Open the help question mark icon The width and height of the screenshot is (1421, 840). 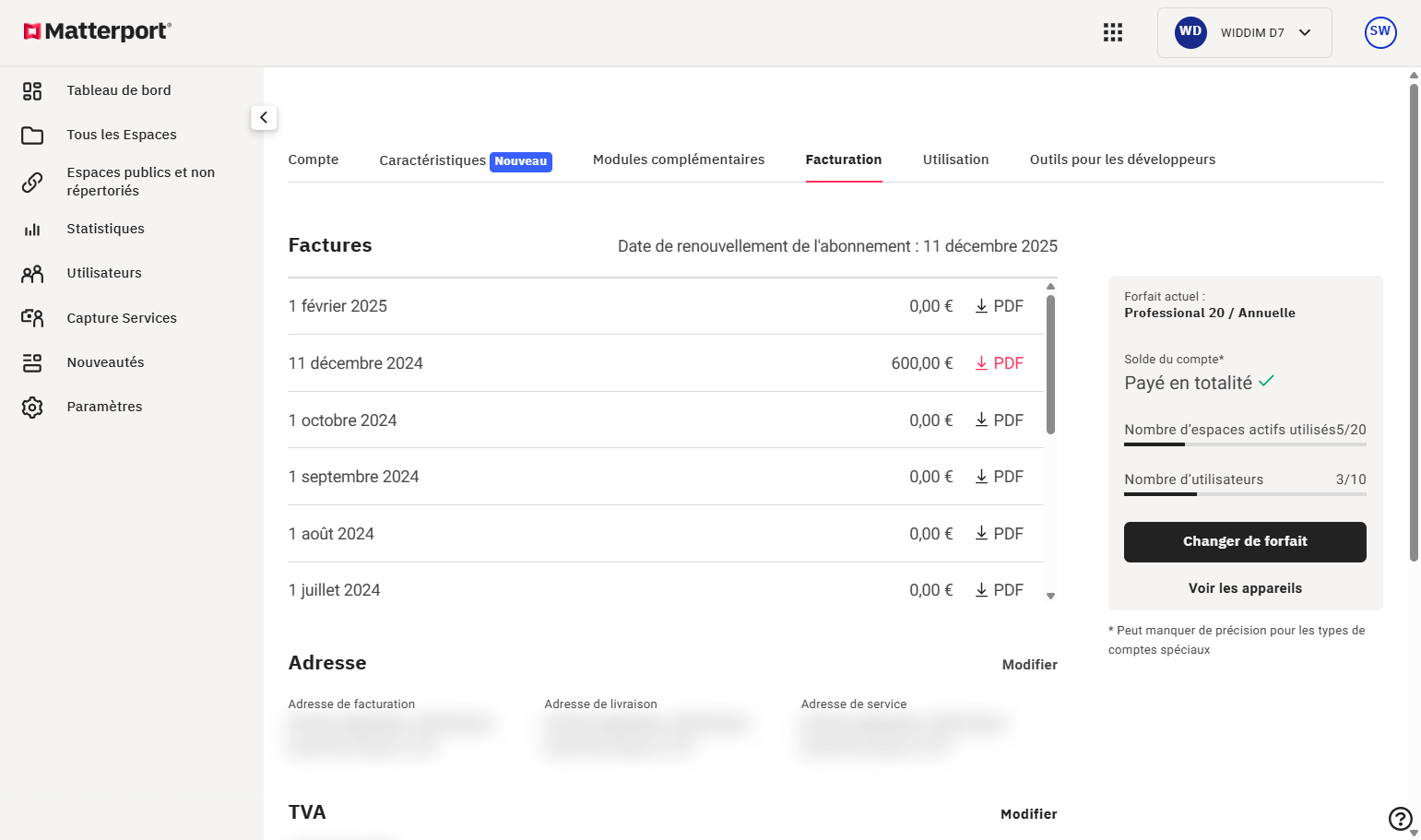click(1400, 818)
